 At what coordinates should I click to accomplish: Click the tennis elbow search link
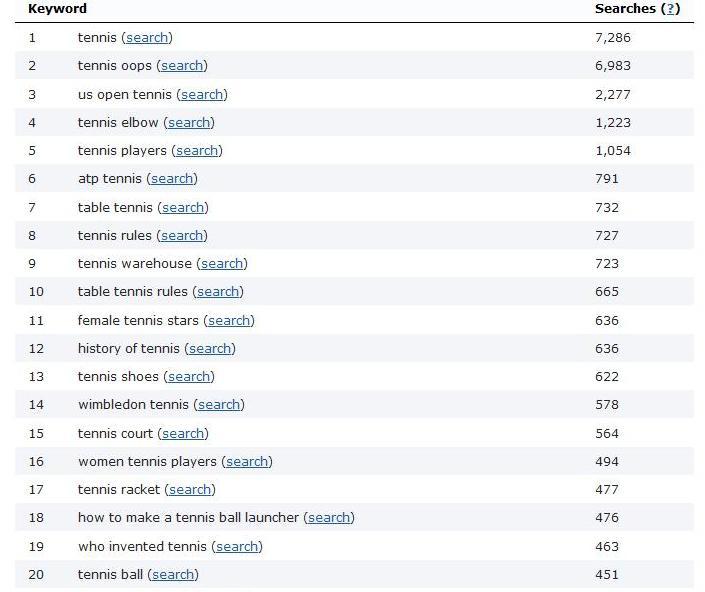tap(188, 123)
